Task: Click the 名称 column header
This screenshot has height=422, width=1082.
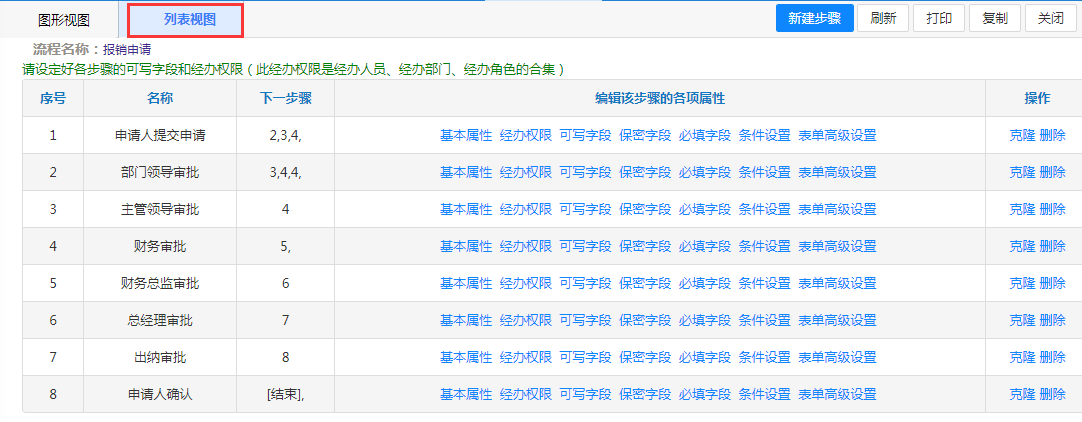Action: click(160, 98)
